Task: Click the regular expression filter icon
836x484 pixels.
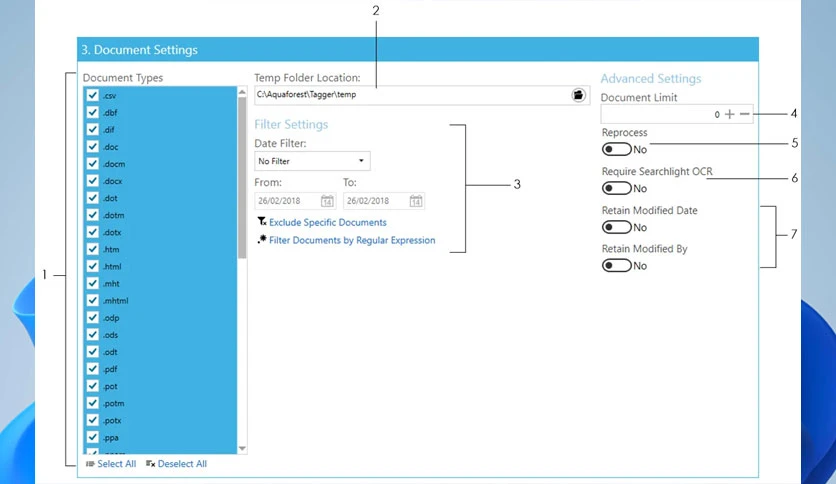Action: [262, 239]
